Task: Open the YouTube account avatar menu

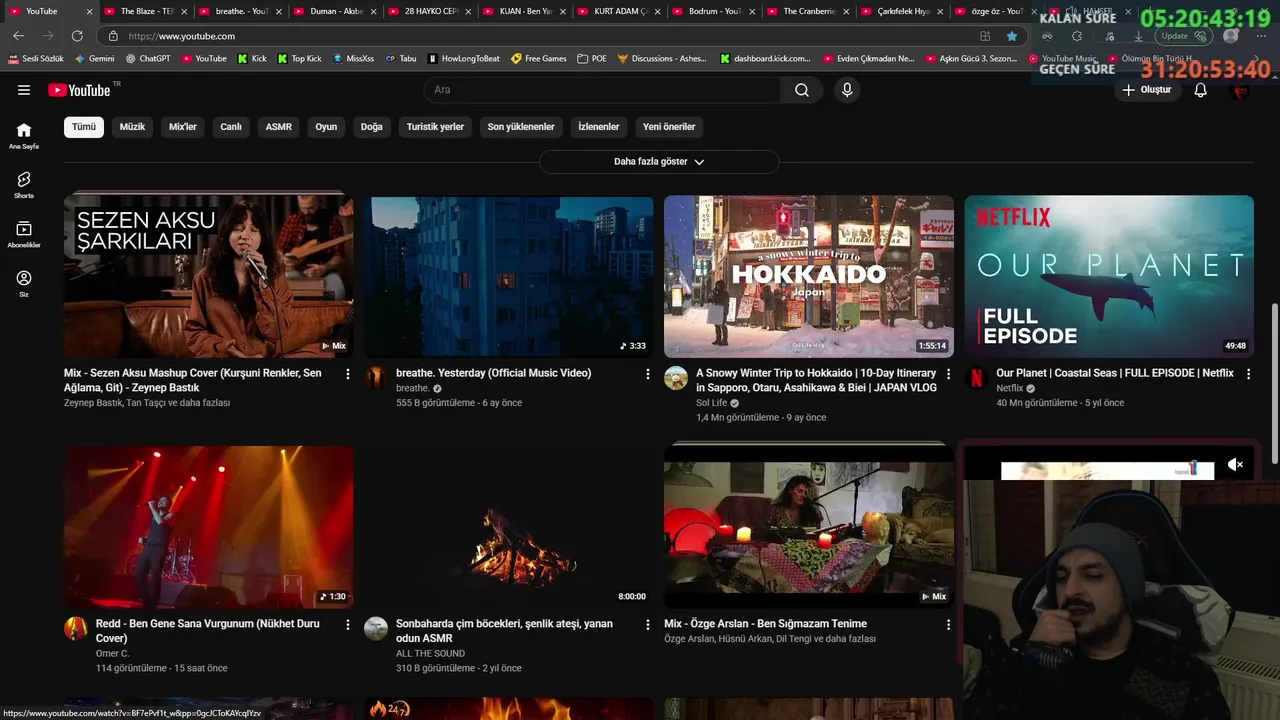Action: [1240, 90]
